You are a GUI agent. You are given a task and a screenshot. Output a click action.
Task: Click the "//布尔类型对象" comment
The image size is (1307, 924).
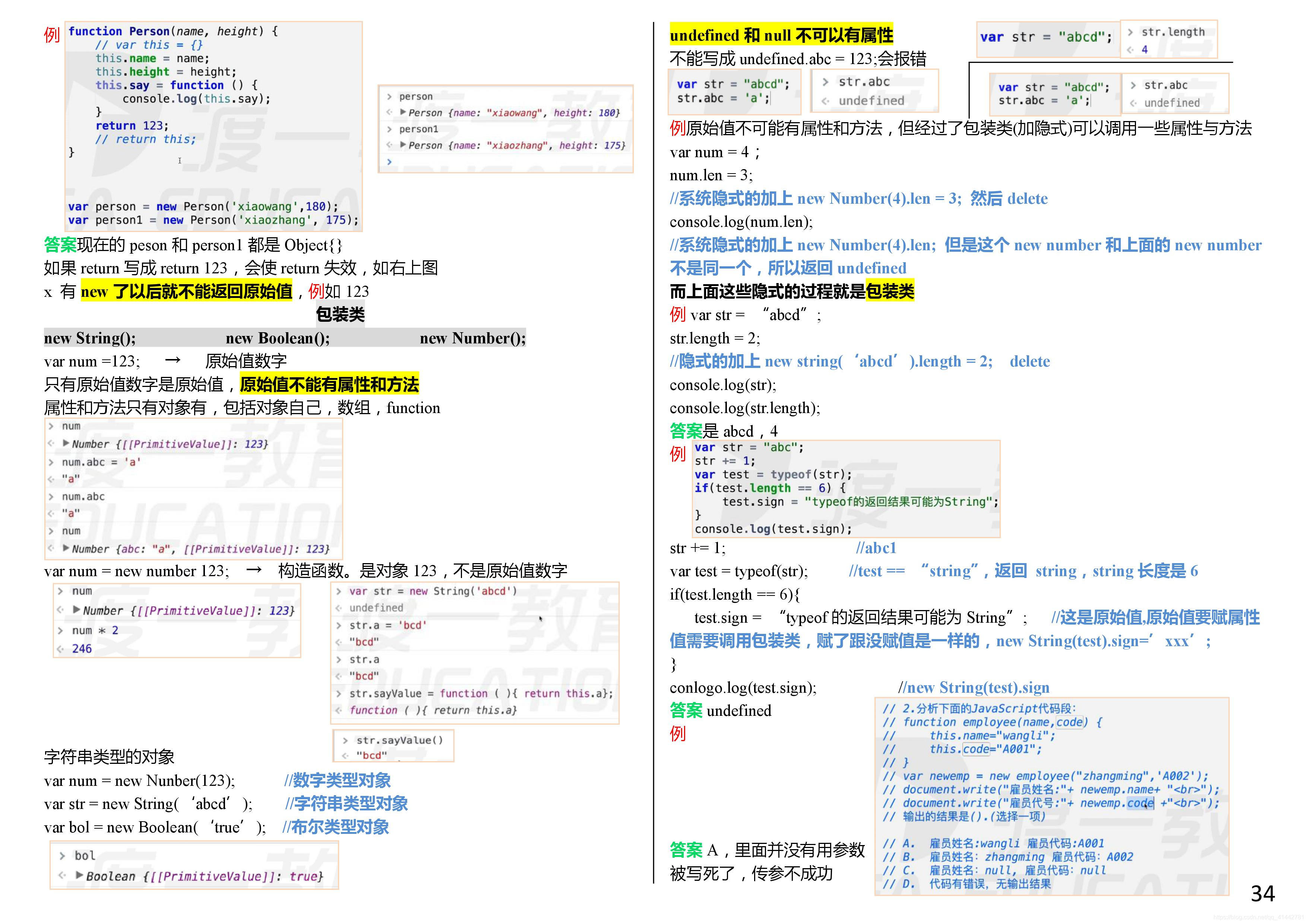click(x=336, y=827)
